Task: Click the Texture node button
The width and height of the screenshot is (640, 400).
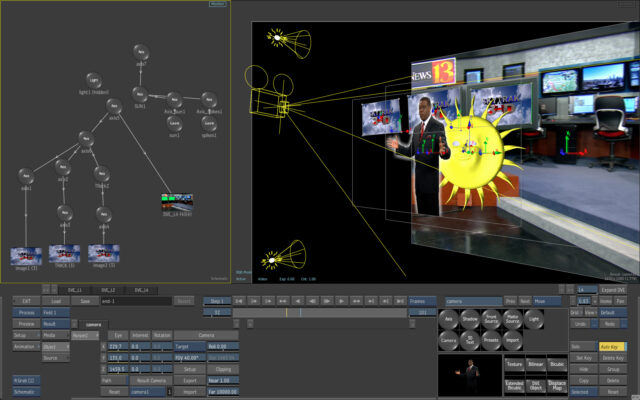Action: 514,365
